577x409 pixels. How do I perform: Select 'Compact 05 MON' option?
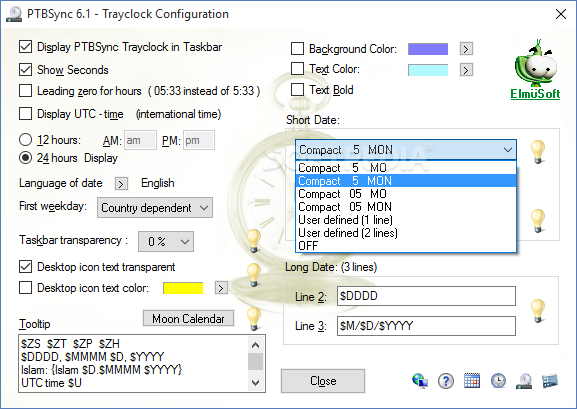(x=406, y=207)
